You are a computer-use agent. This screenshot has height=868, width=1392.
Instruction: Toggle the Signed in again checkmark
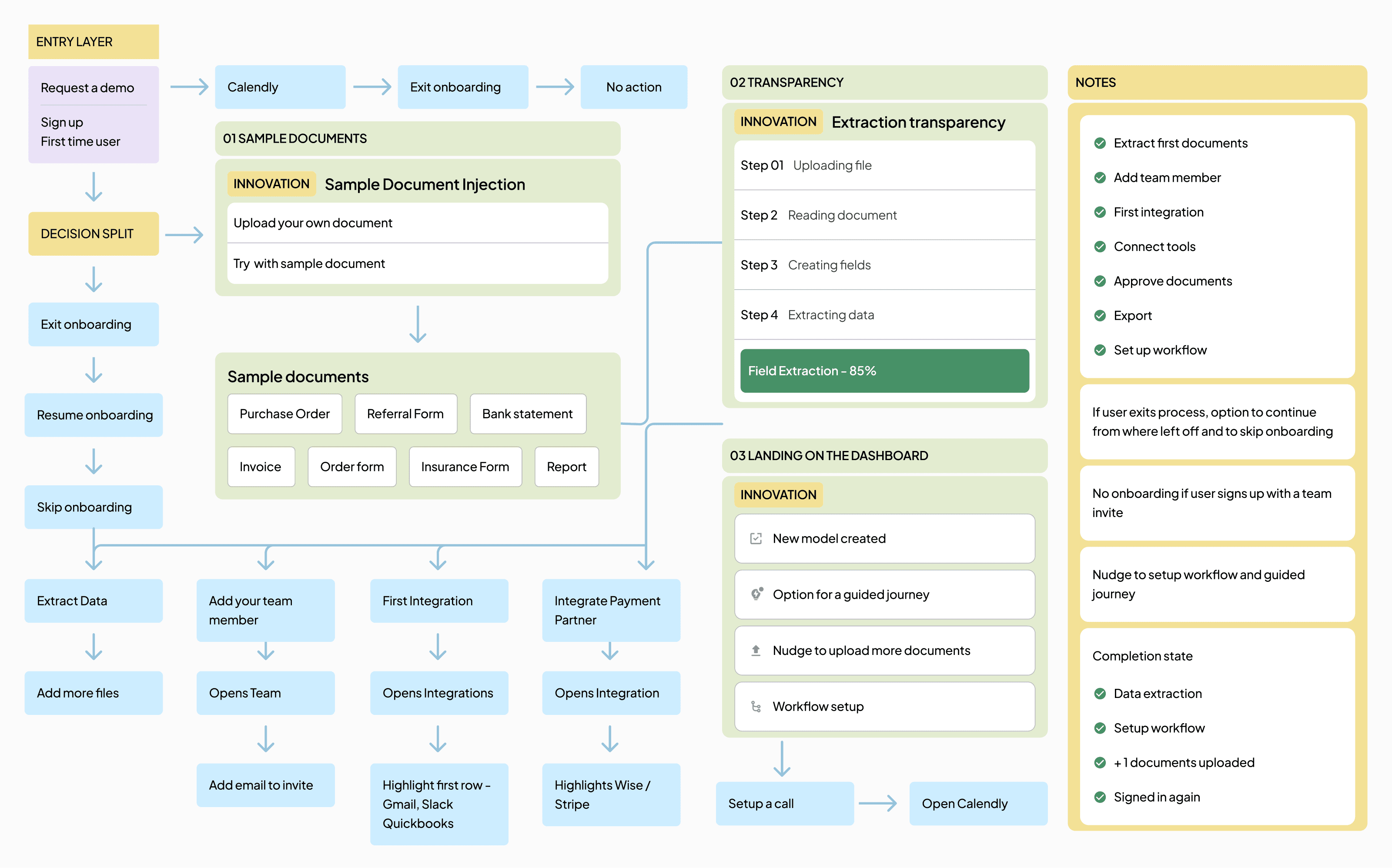tap(1100, 797)
